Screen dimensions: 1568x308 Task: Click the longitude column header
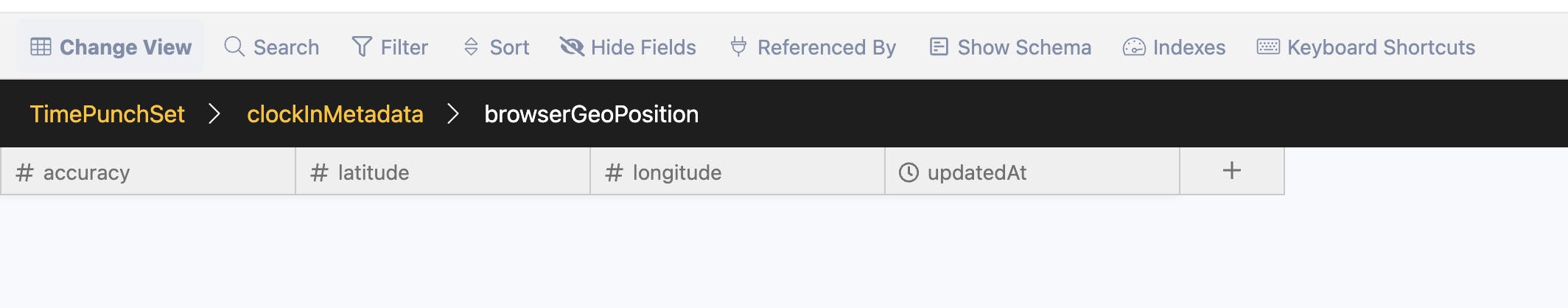coord(676,172)
